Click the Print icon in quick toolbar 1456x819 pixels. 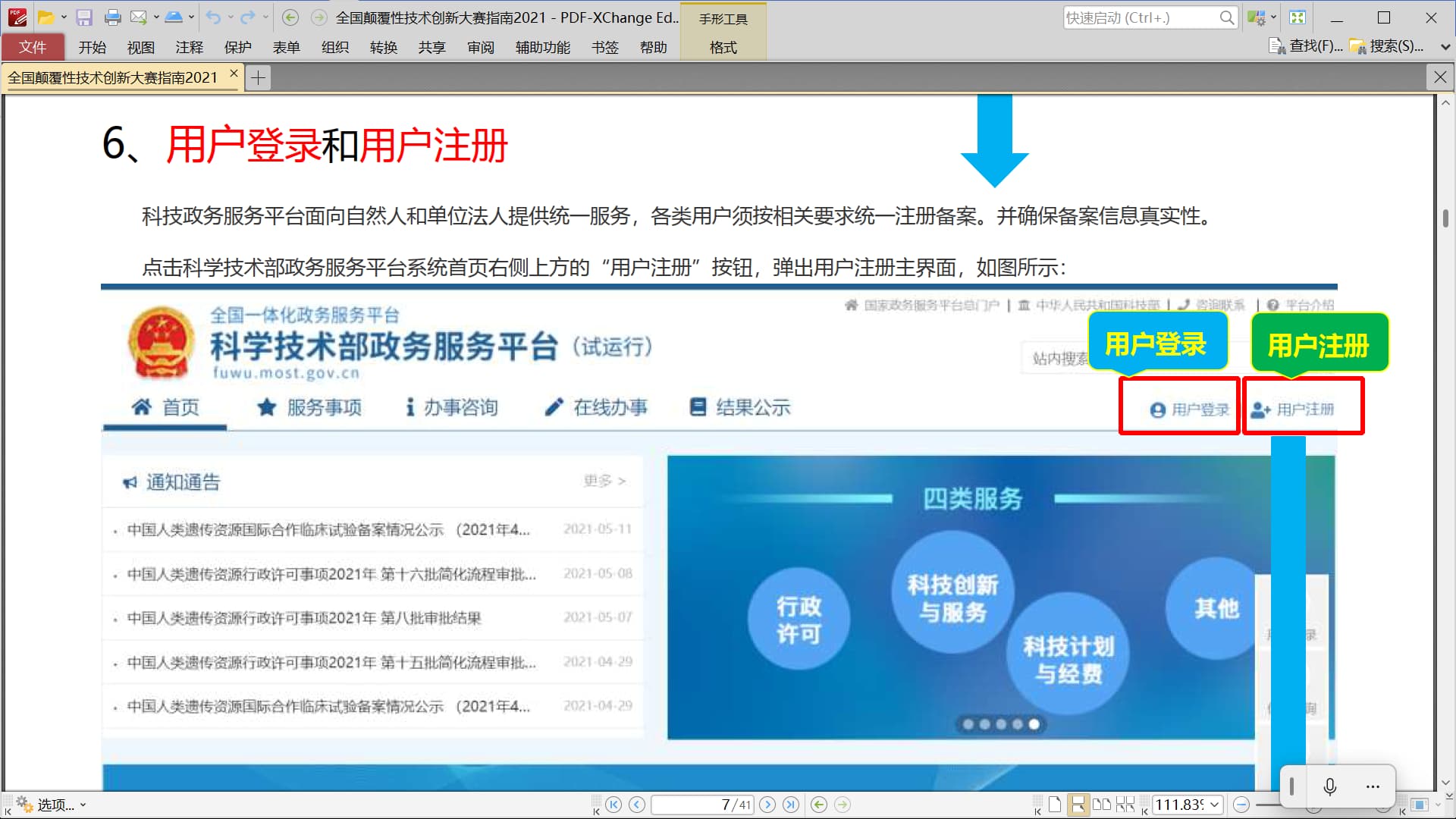pos(112,17)
